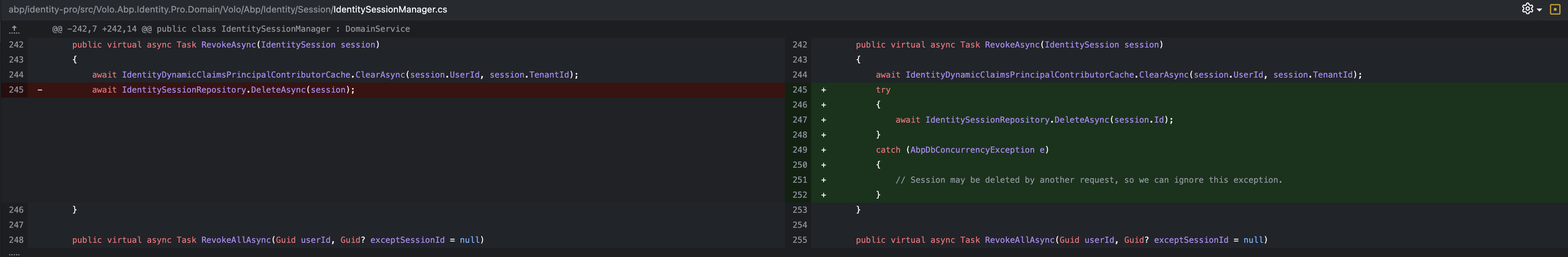
Task: Select right-side line number 255
Action: coord(800,240)
